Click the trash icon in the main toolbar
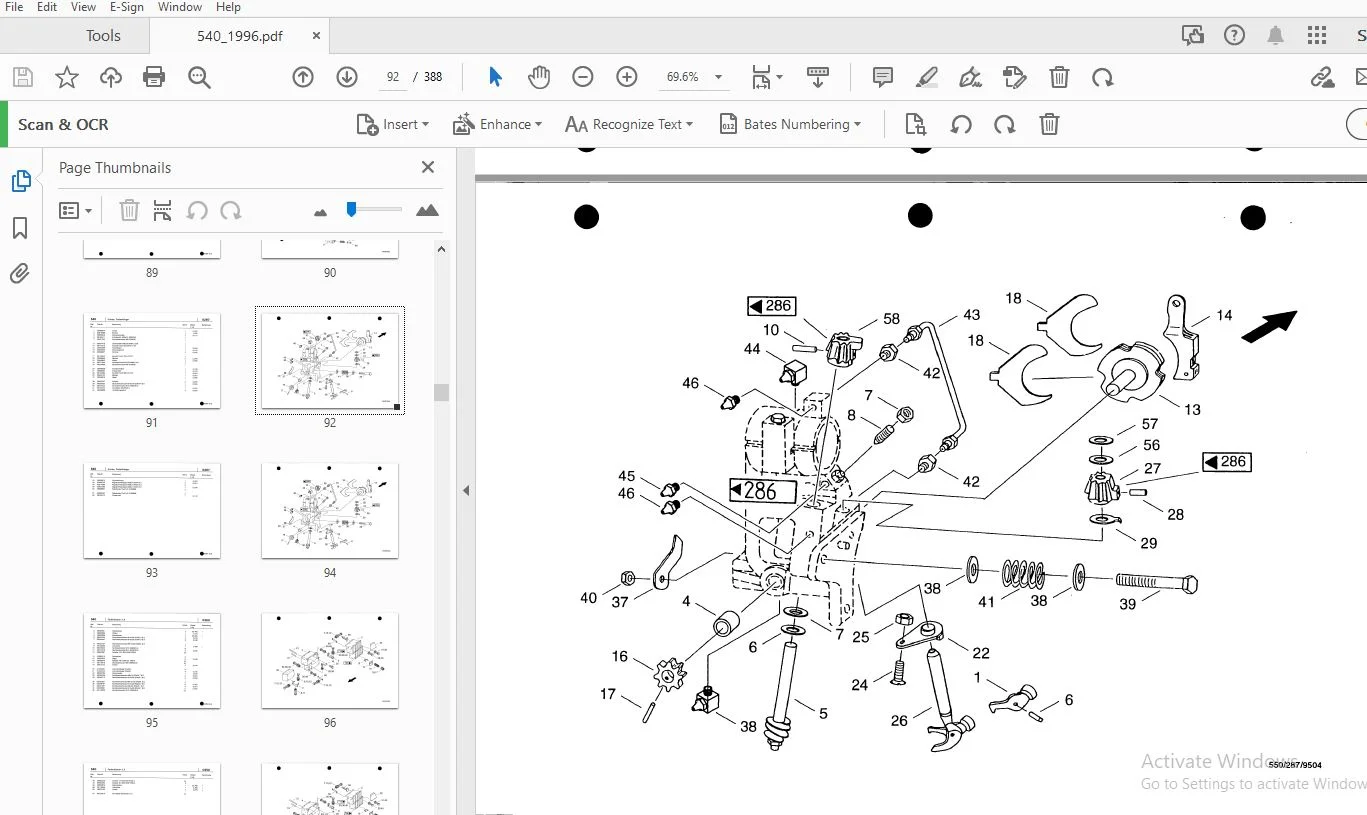This screenshot has width=1367, height=815. [x=1059, y=77]
